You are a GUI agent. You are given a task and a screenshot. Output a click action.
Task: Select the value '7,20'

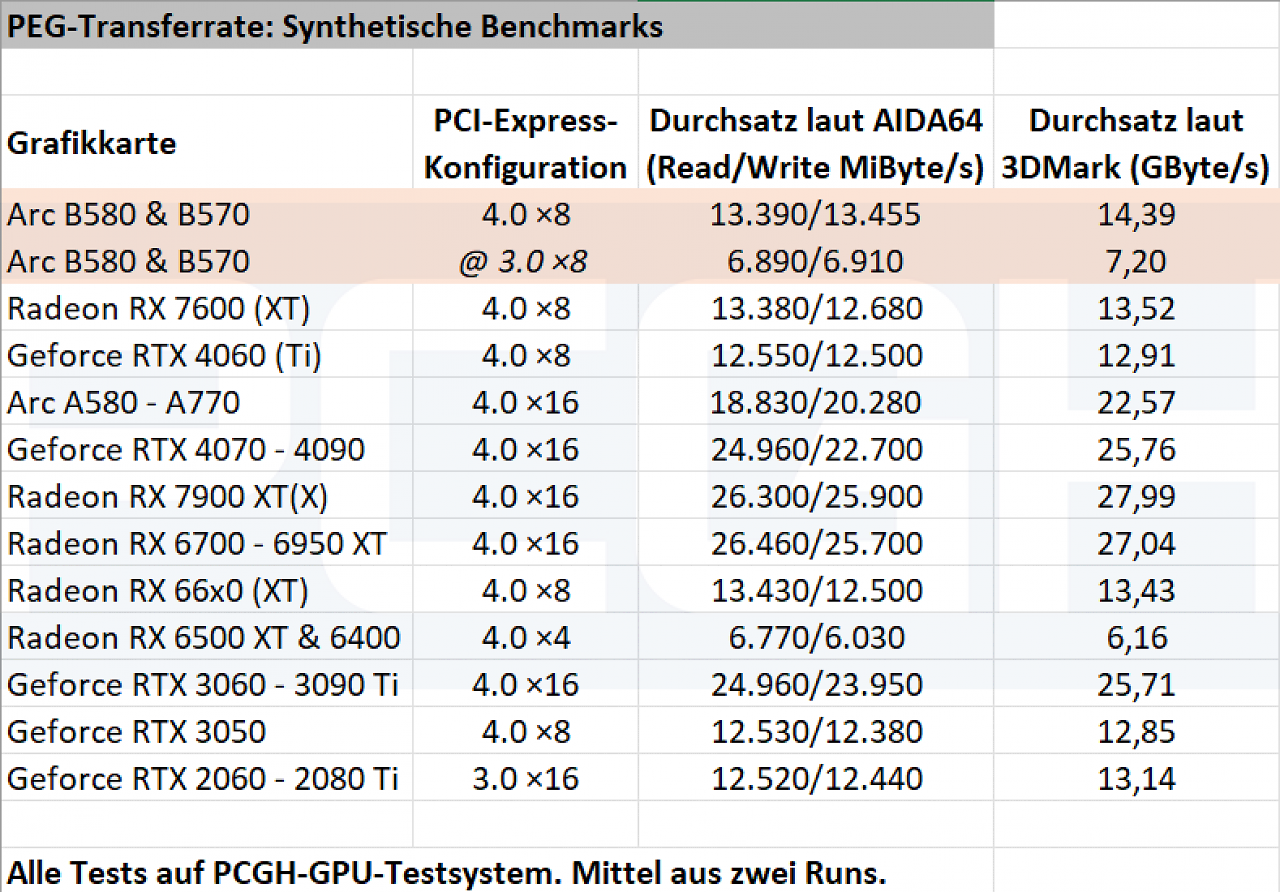click(x=1136, y=260)
